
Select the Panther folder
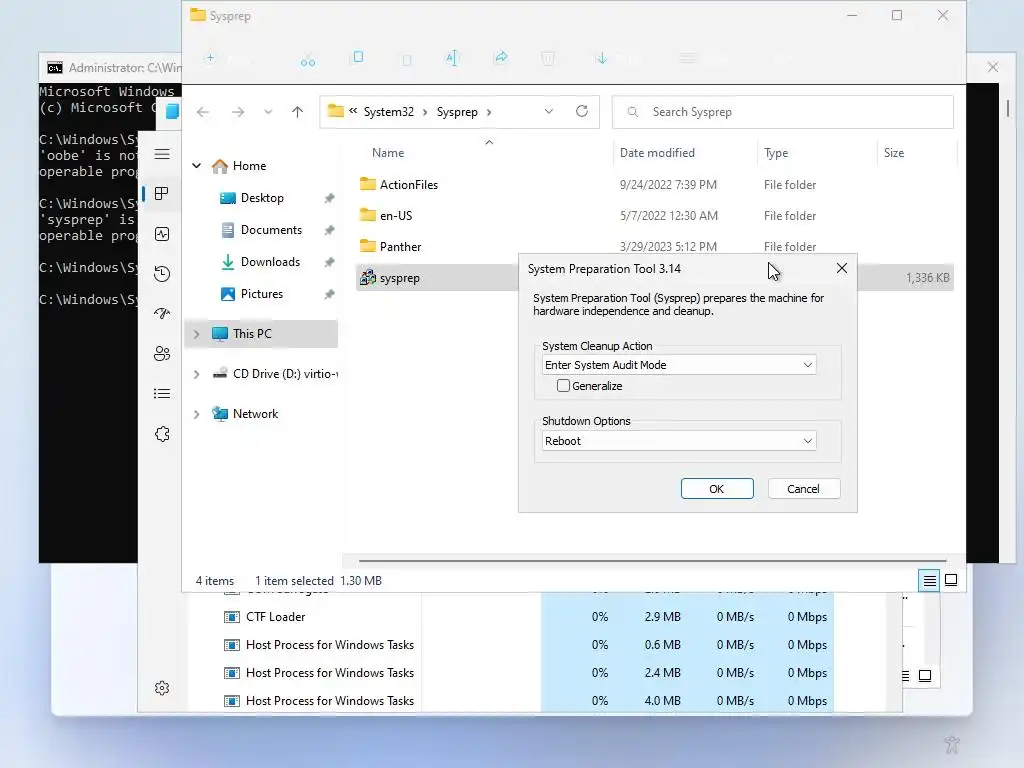click(400, 247)
